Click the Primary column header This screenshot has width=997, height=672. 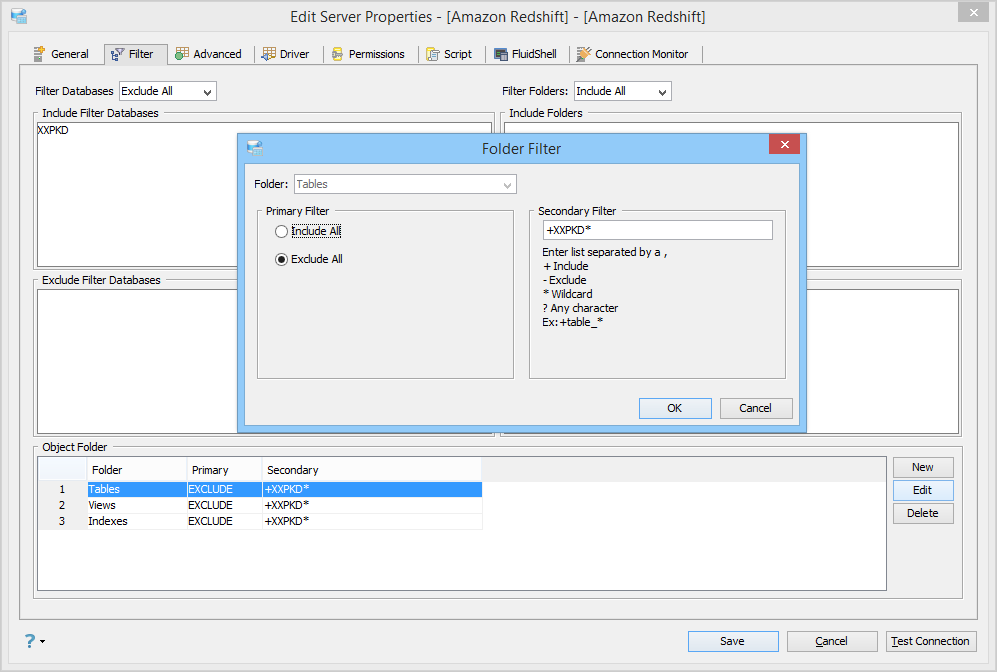coord(224,470)
